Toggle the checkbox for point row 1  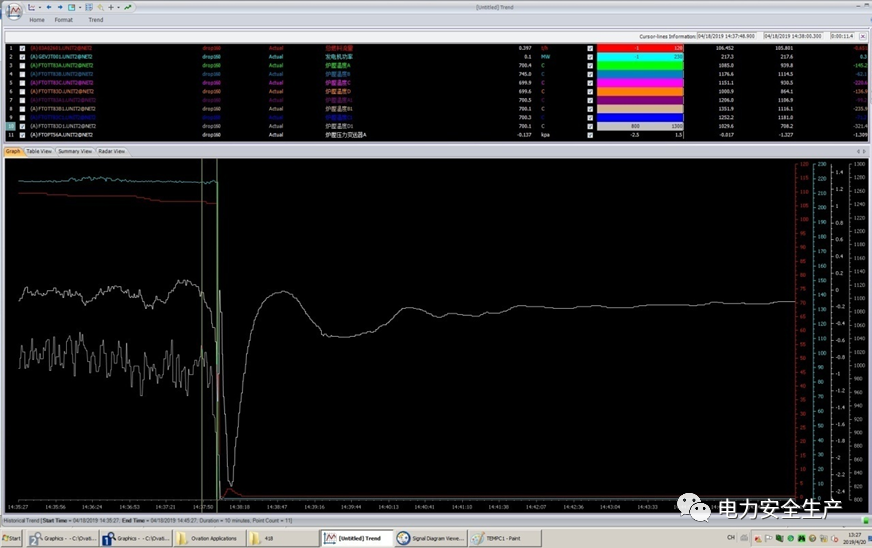(22, 48)
